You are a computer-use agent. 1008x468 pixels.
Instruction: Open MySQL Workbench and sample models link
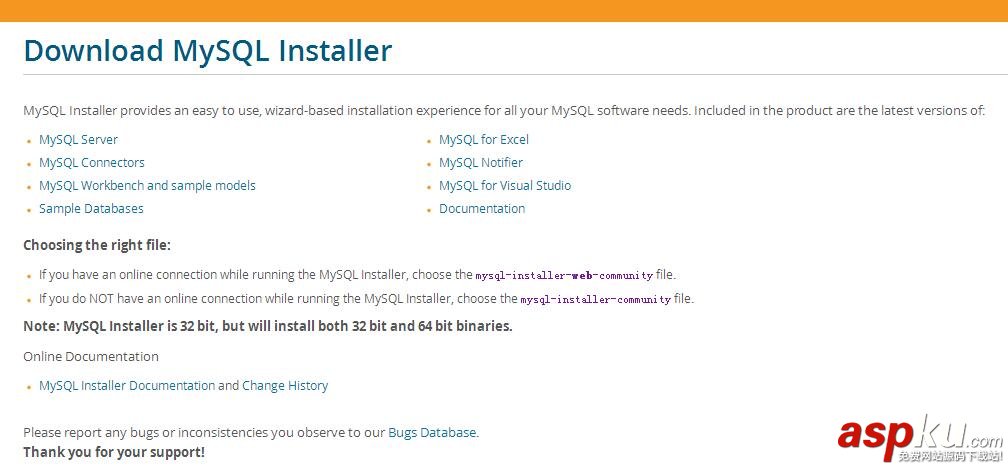147,186
